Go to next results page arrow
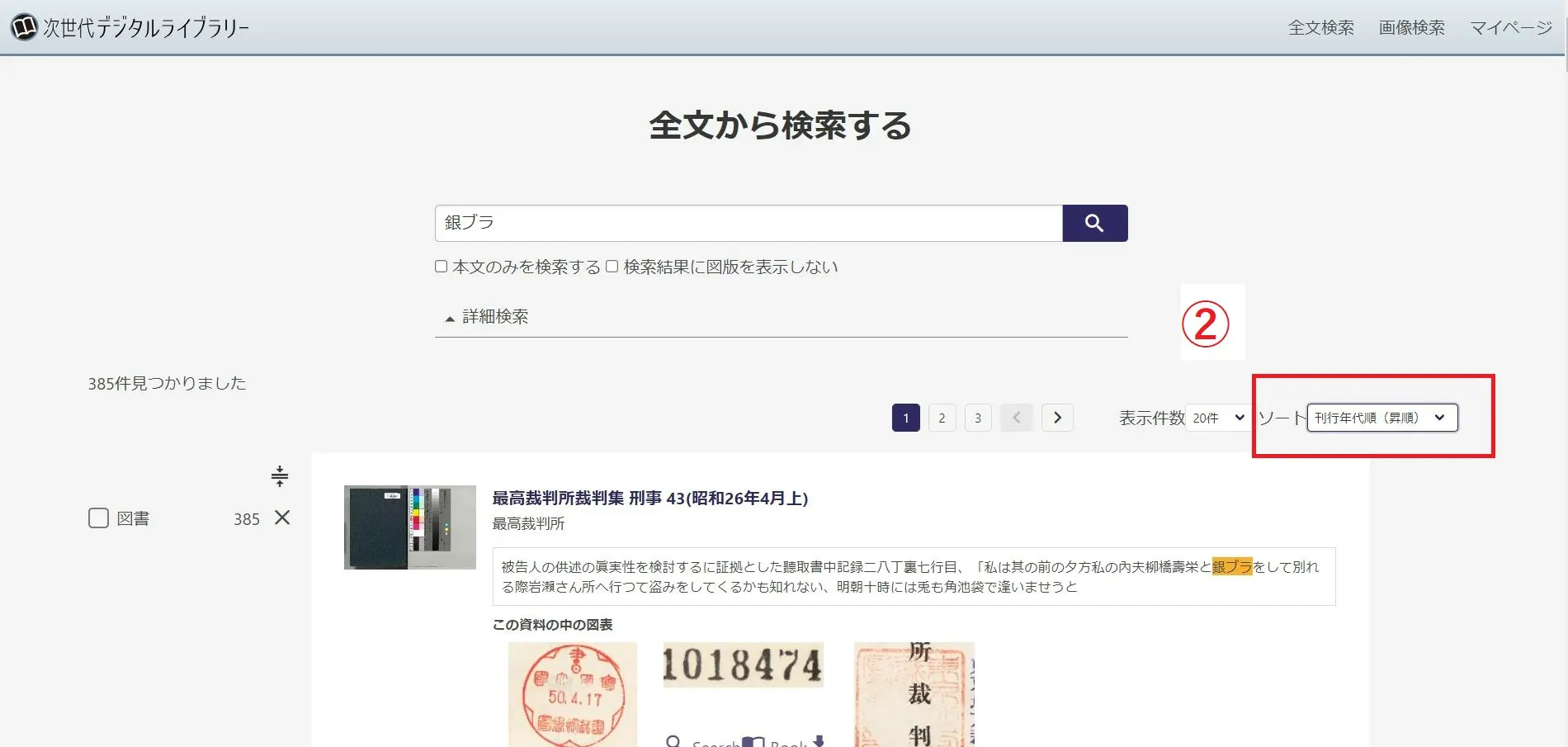Image resolution: width=1568 pixels, height=747 pixels. [1057, 418]
